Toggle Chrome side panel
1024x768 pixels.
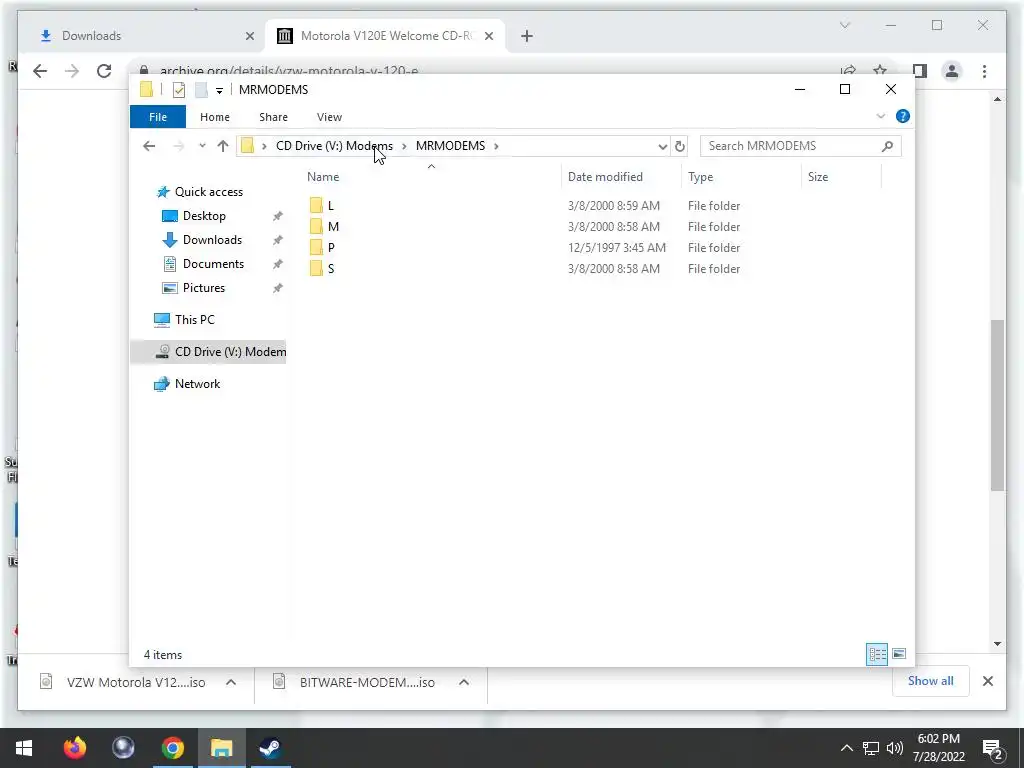920,71
